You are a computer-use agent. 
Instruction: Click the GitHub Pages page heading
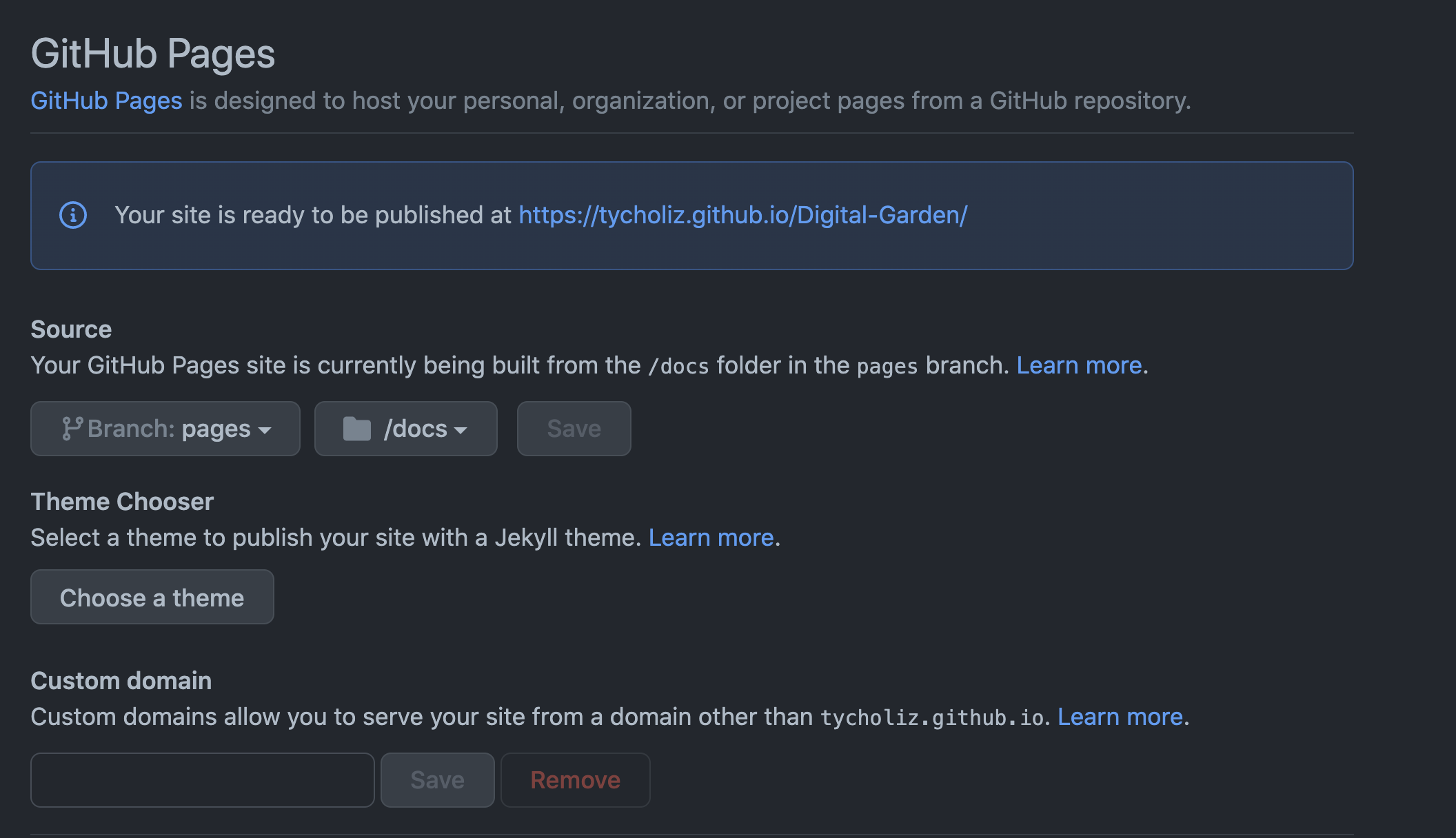point(152,53)
